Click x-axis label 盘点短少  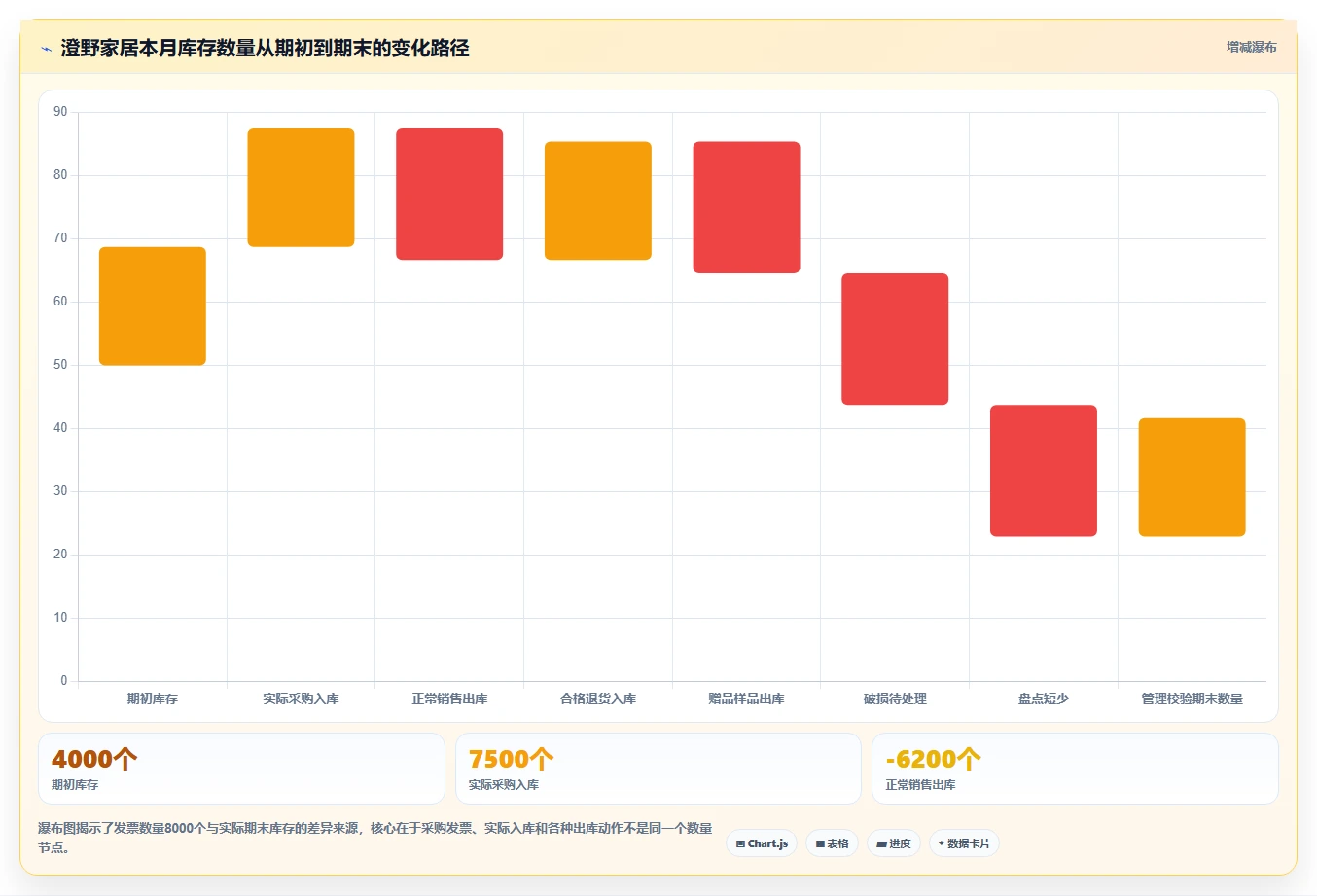1044,699
